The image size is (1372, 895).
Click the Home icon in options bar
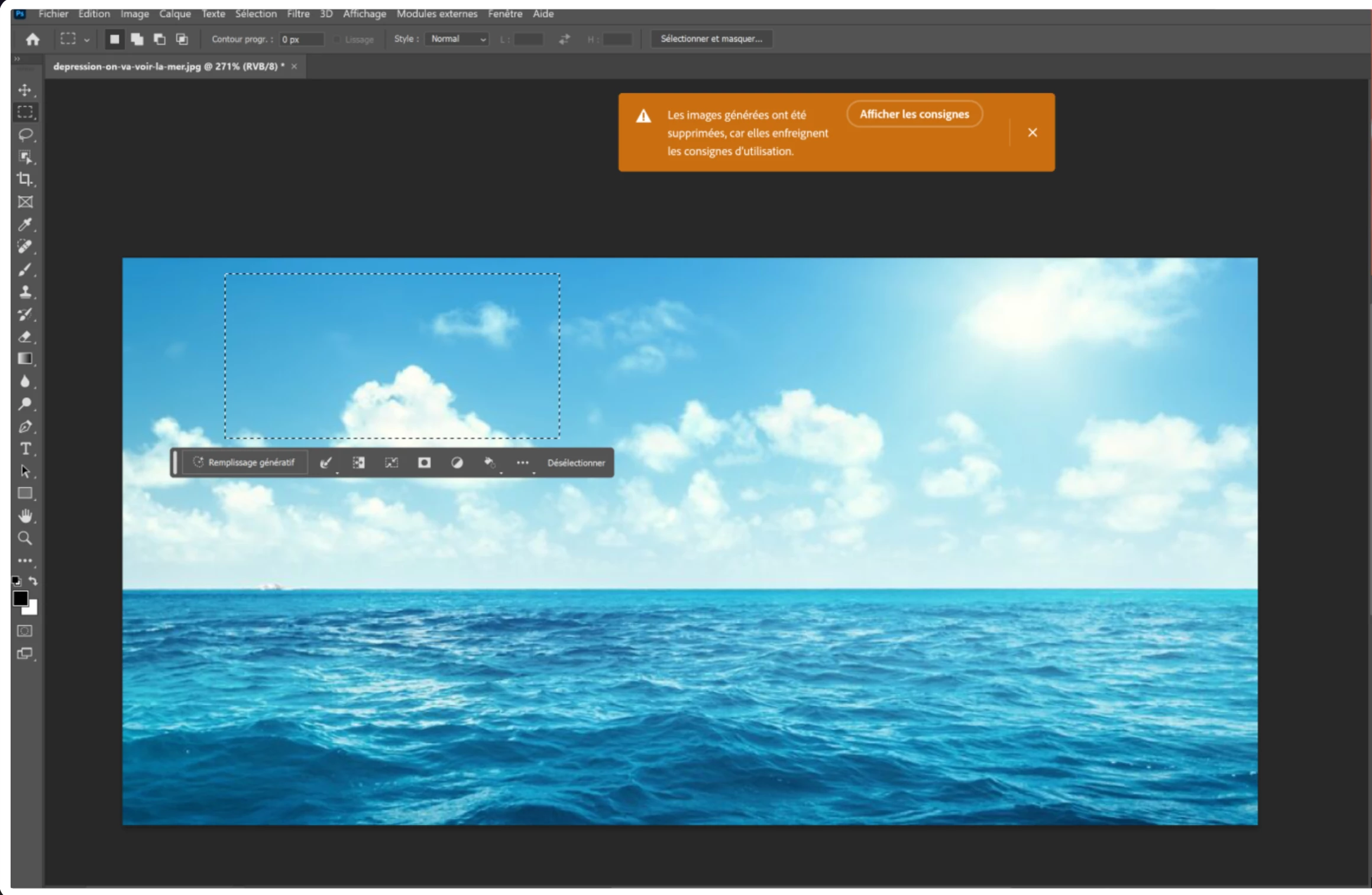[x=33, y=39]
